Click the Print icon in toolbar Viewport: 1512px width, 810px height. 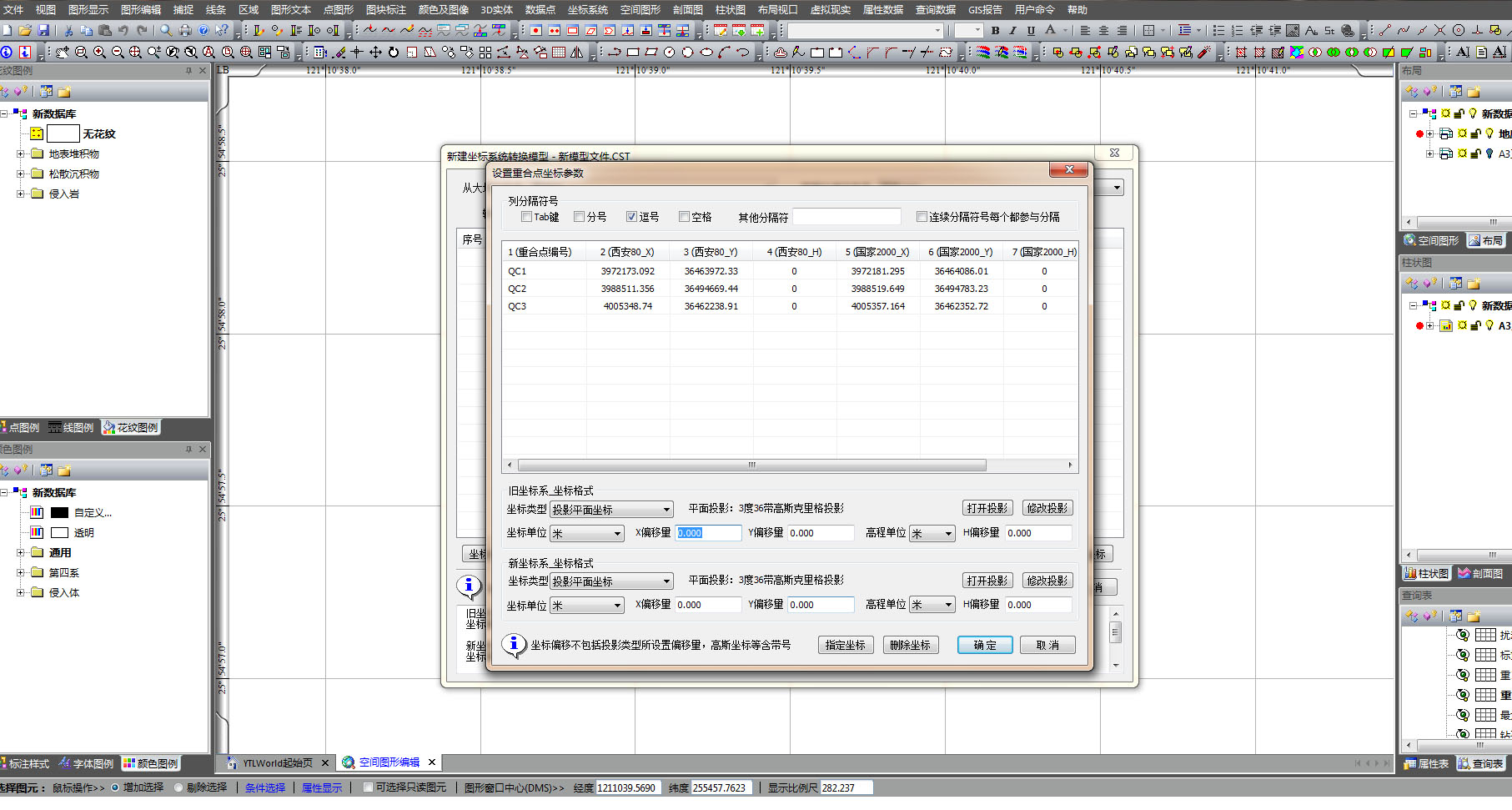click(x=185, y=30)
